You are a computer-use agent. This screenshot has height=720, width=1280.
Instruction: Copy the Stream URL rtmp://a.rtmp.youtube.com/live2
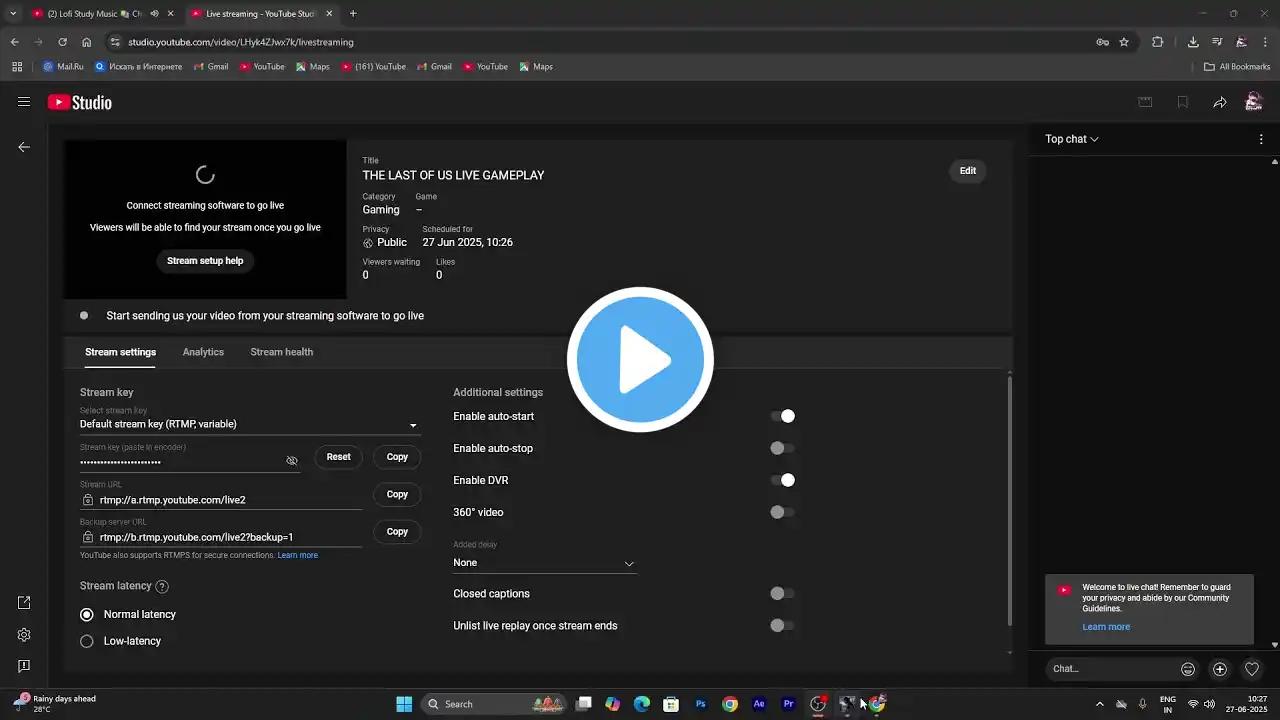tap(397, 494)
